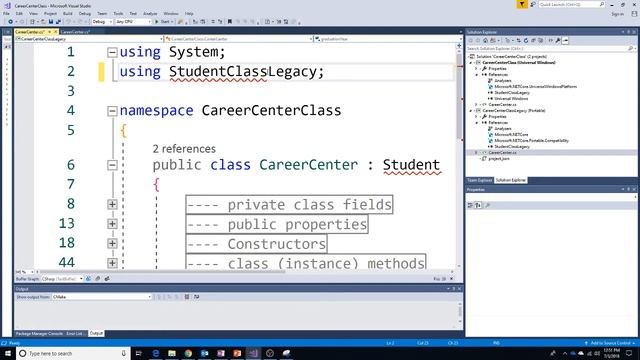Image resolution: width=640 pixels, height=360 pixels.
Task: Click the Clear All icon in Output toolbar
Action: tap(187, 297)
